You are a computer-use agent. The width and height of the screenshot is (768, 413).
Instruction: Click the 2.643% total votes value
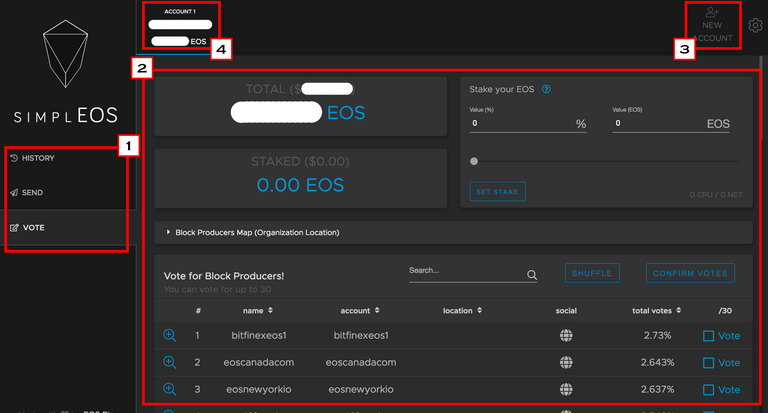tap(657, 363)
